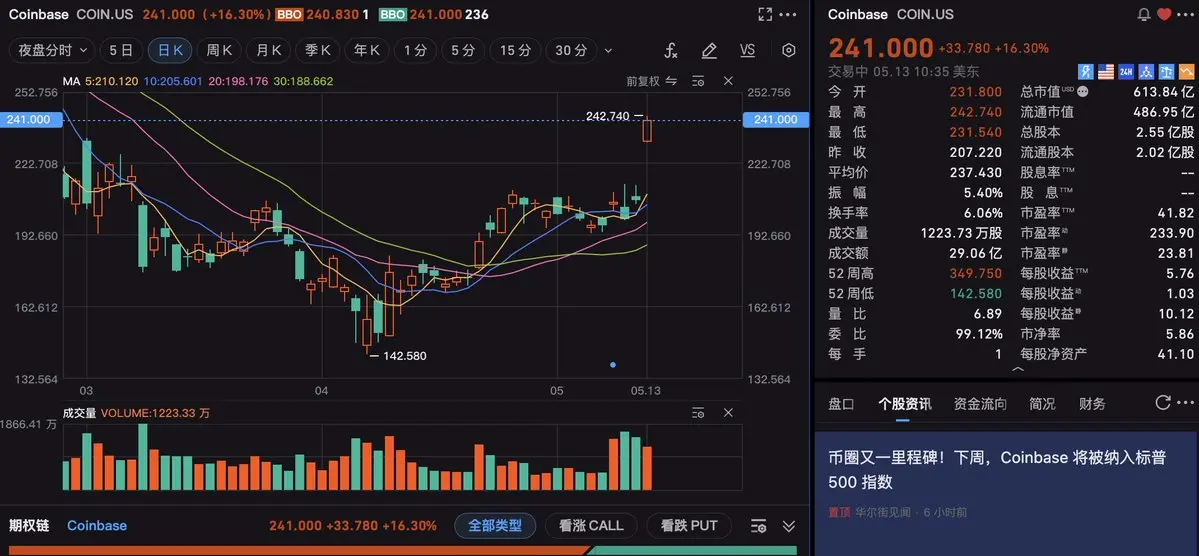Image resolution: width=1199 pixels, height=556 pixels.
Task: Open the quote panel's three-dot menu
Action: point(1184,15)
